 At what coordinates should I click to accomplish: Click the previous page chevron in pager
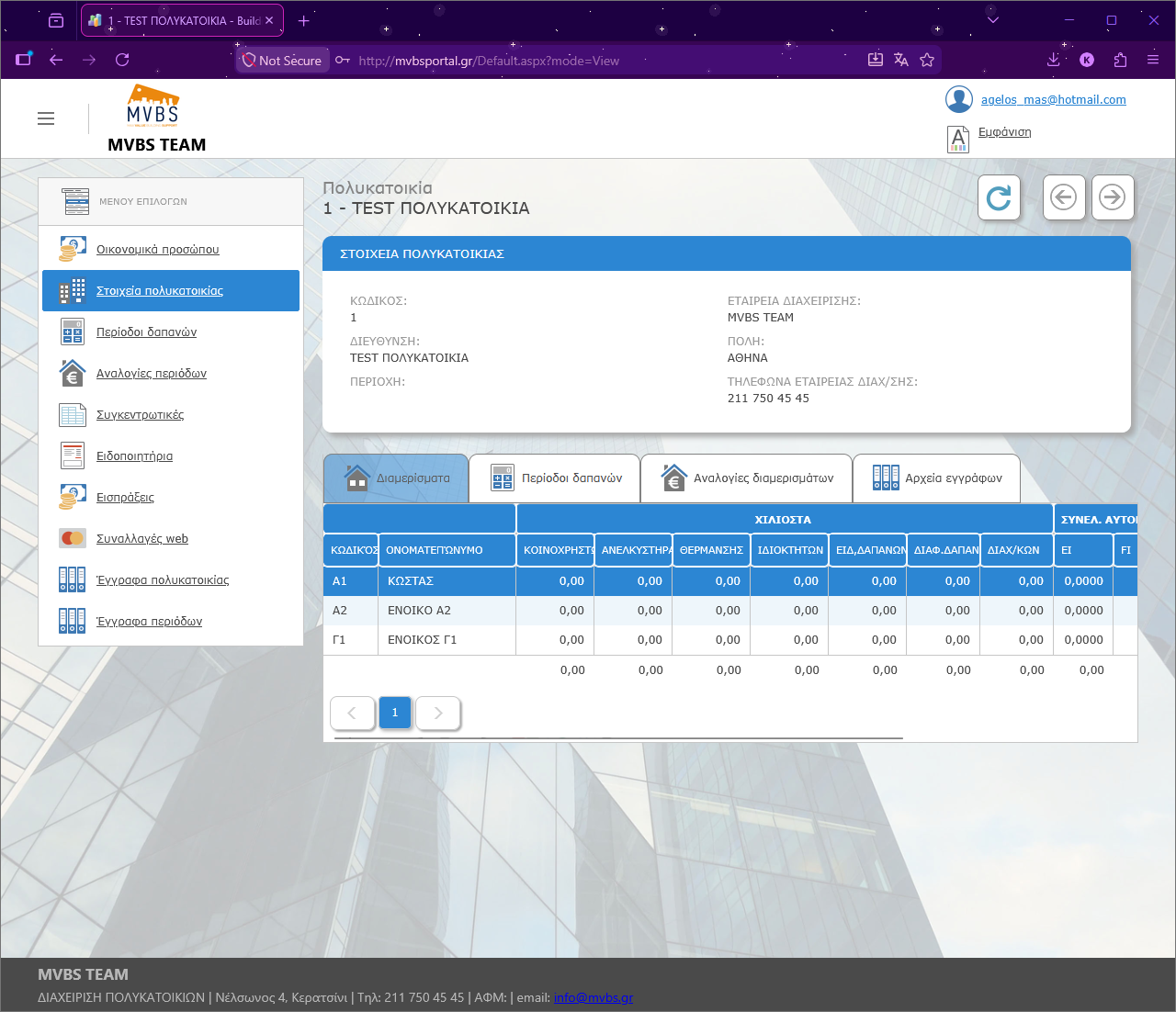click(x=352, y=713)
